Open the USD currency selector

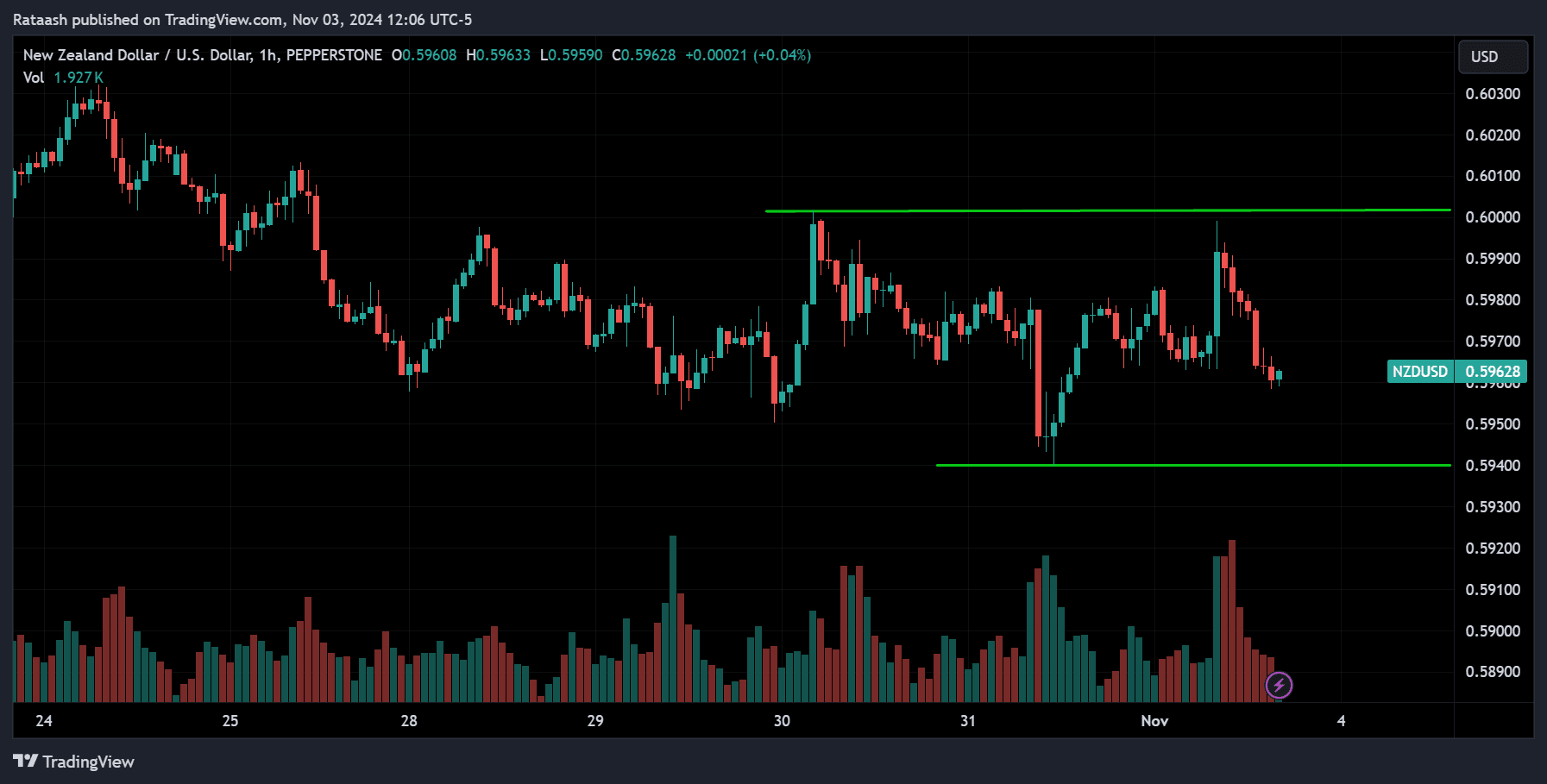pos(1493,57)
